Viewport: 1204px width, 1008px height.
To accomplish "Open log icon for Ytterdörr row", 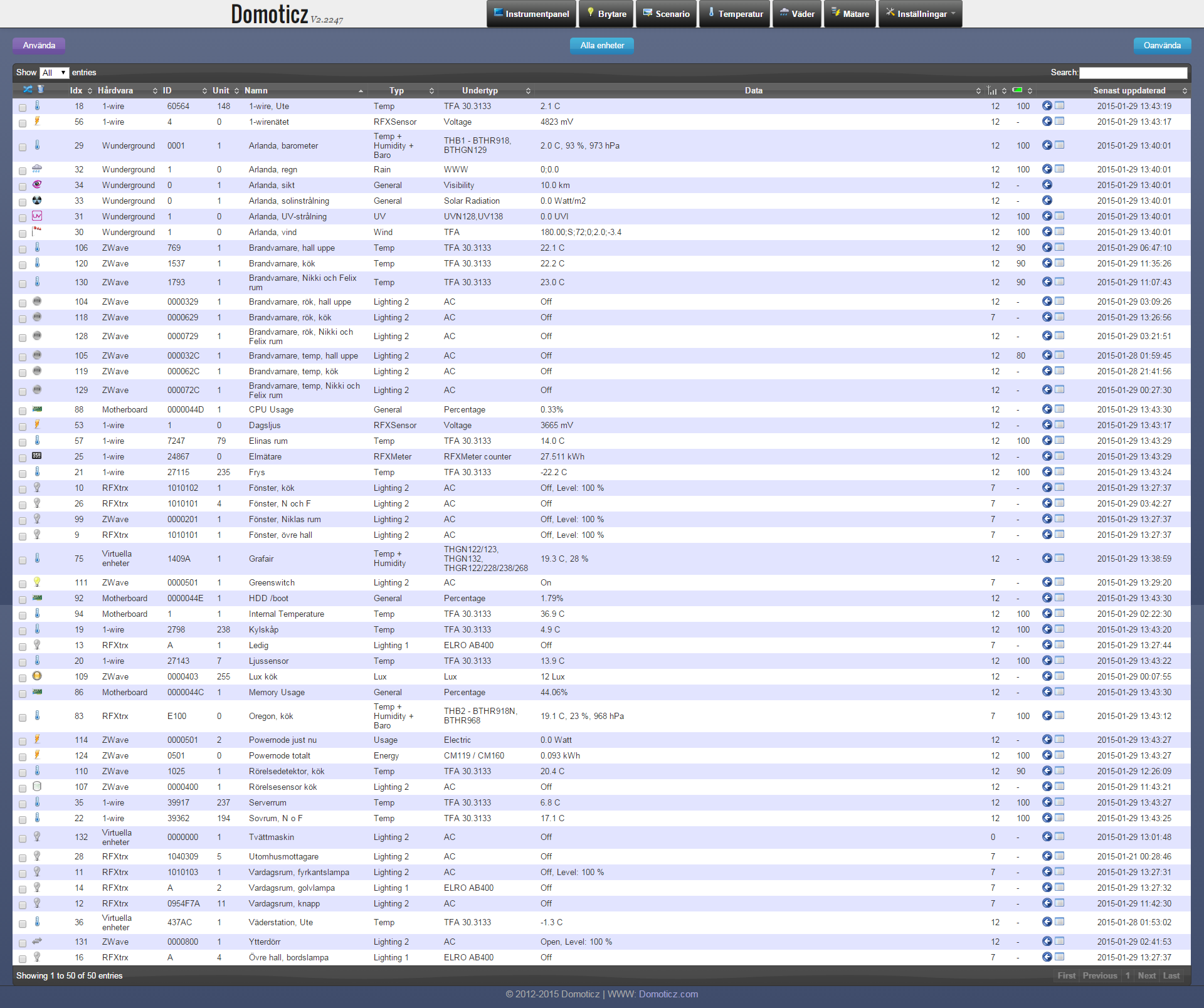I will pyautogui.click(x=1060, y=942).
